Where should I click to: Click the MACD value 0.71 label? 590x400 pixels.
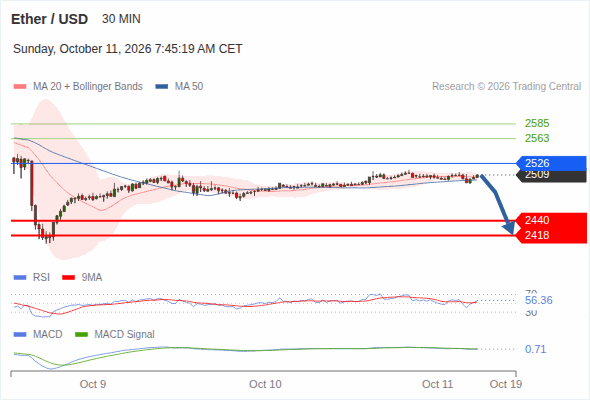click(x=535, y=349)
